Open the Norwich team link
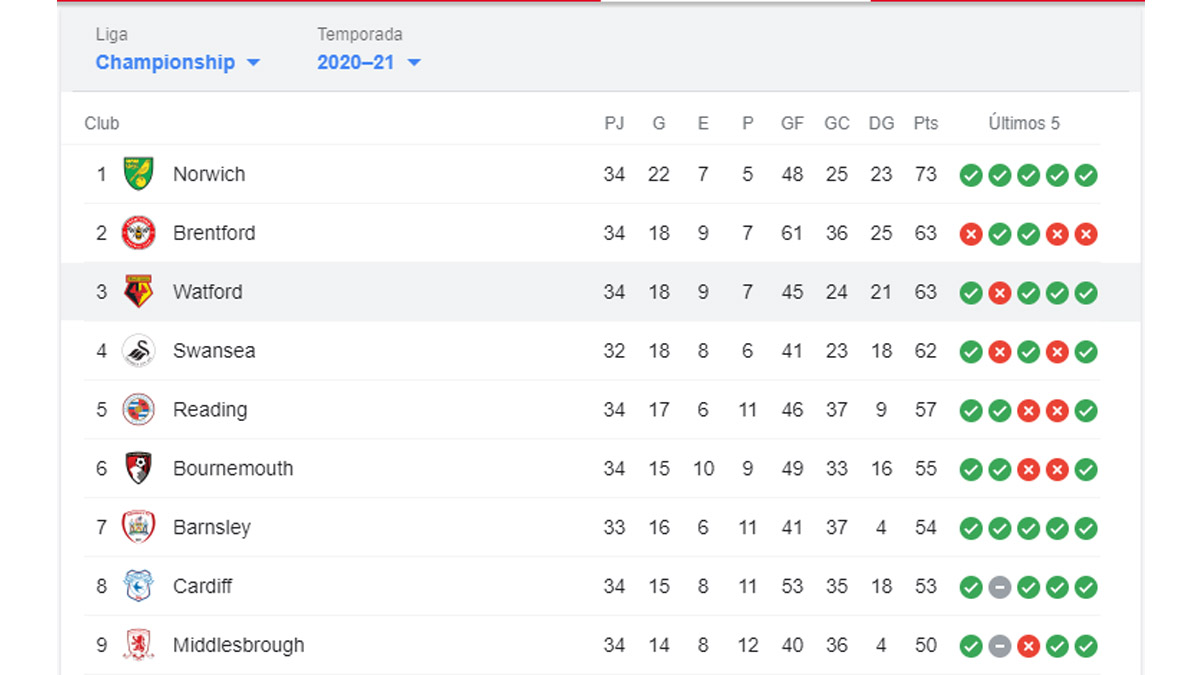The height and width of the screenshot is (675, 1201). (209, 174)
